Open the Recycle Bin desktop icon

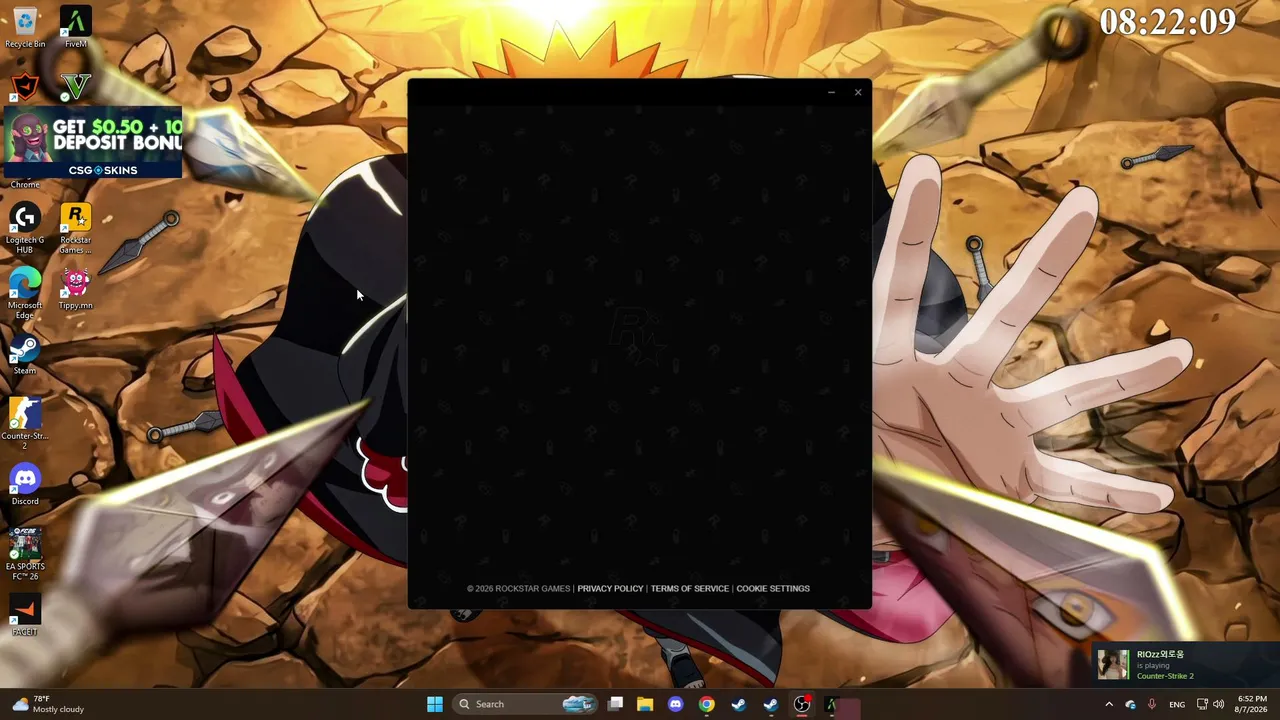point(25,27)
